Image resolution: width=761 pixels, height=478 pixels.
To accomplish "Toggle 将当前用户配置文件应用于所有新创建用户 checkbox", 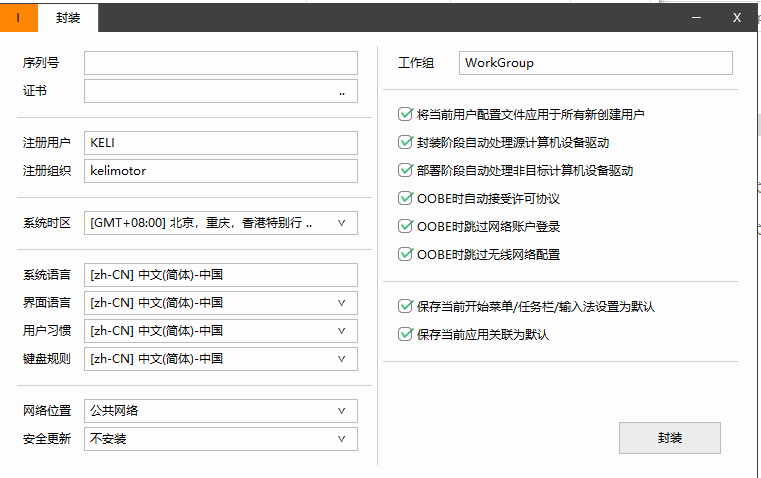I will coord(405,115).
